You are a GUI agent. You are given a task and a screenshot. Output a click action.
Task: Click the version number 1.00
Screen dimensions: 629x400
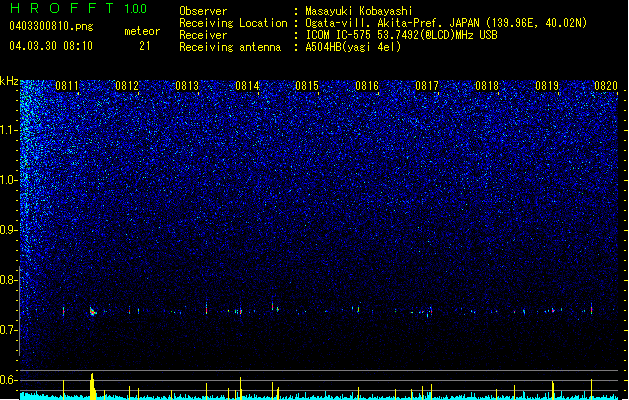tap(136, 9)
